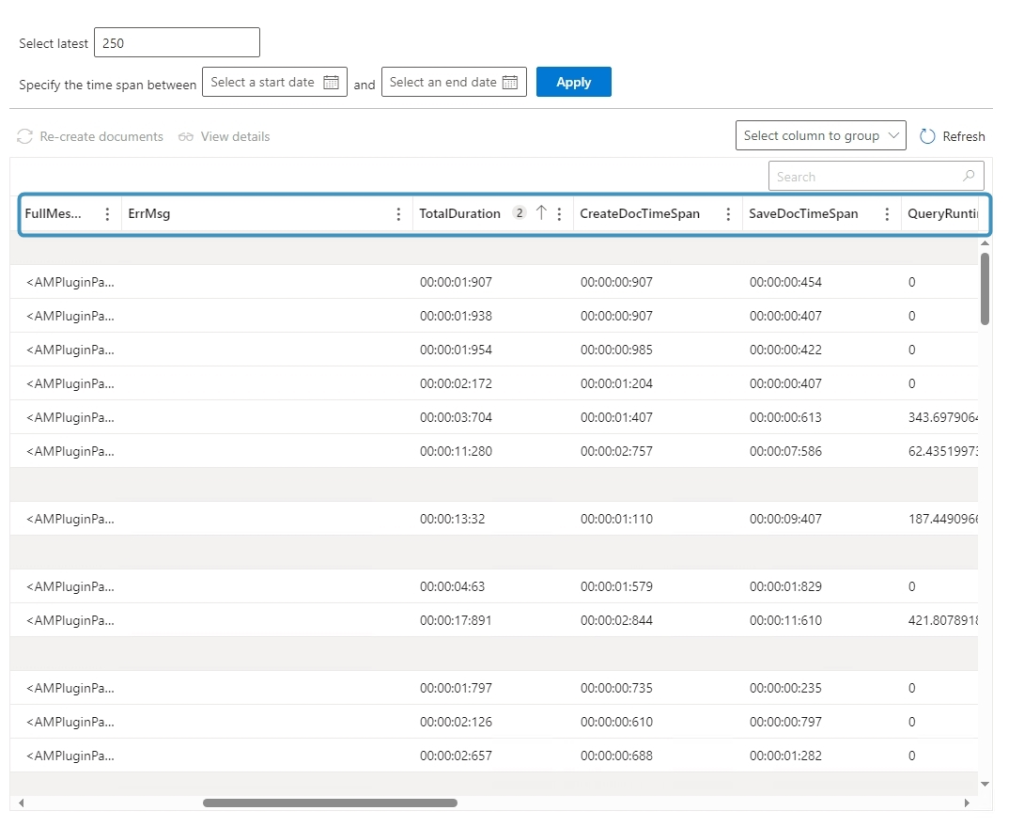Image resolution: width=1024 pixels, height=826 pixels.
Task: Click TotalDuration value 00:00:04:63
Action: pyautogui.click(x=453, y=586)
